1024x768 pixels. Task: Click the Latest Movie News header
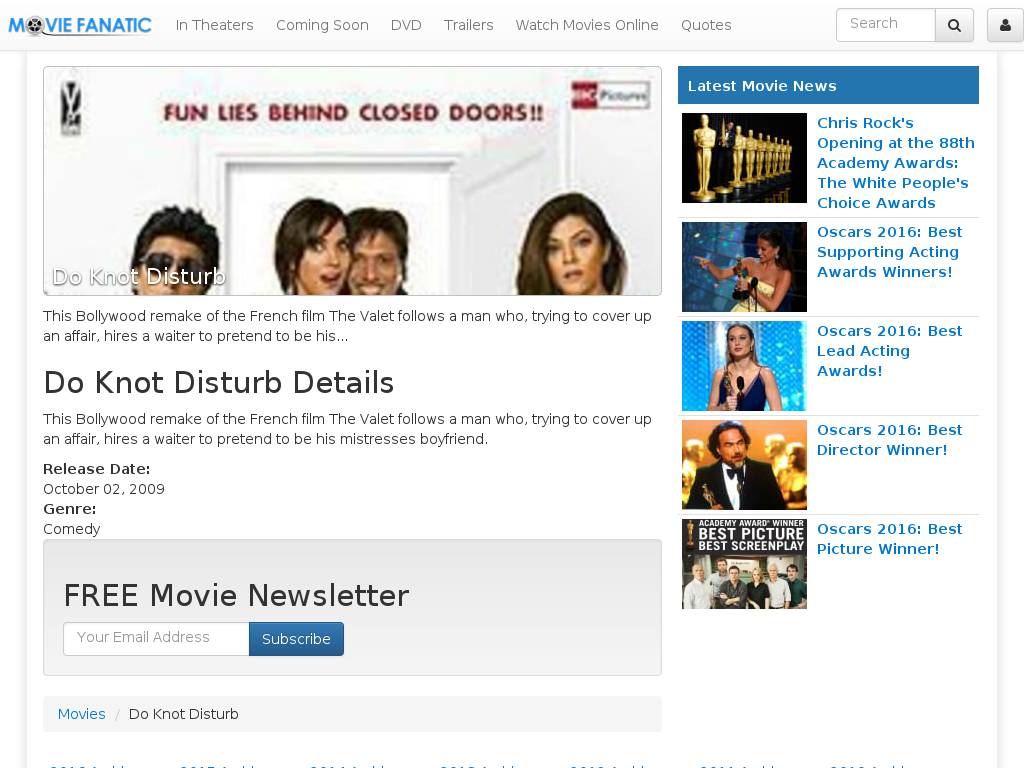(828, 85)
